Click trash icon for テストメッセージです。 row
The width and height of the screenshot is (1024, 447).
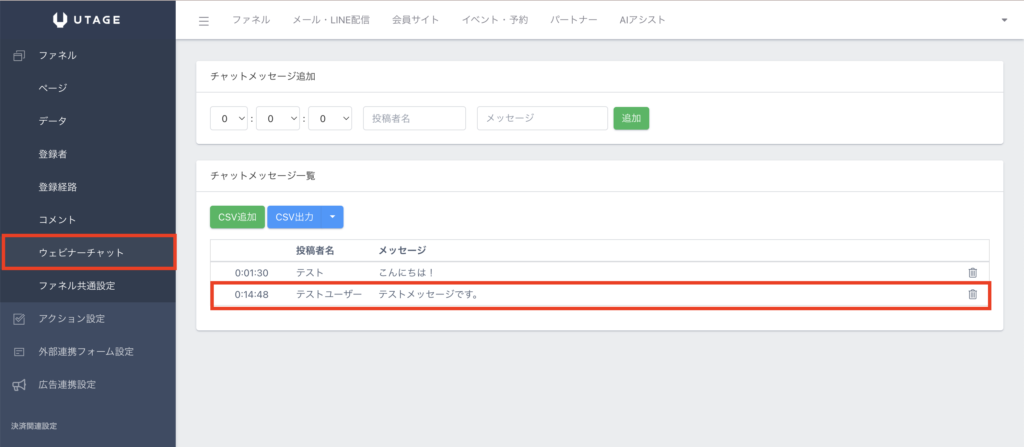(x=972, y=295)
